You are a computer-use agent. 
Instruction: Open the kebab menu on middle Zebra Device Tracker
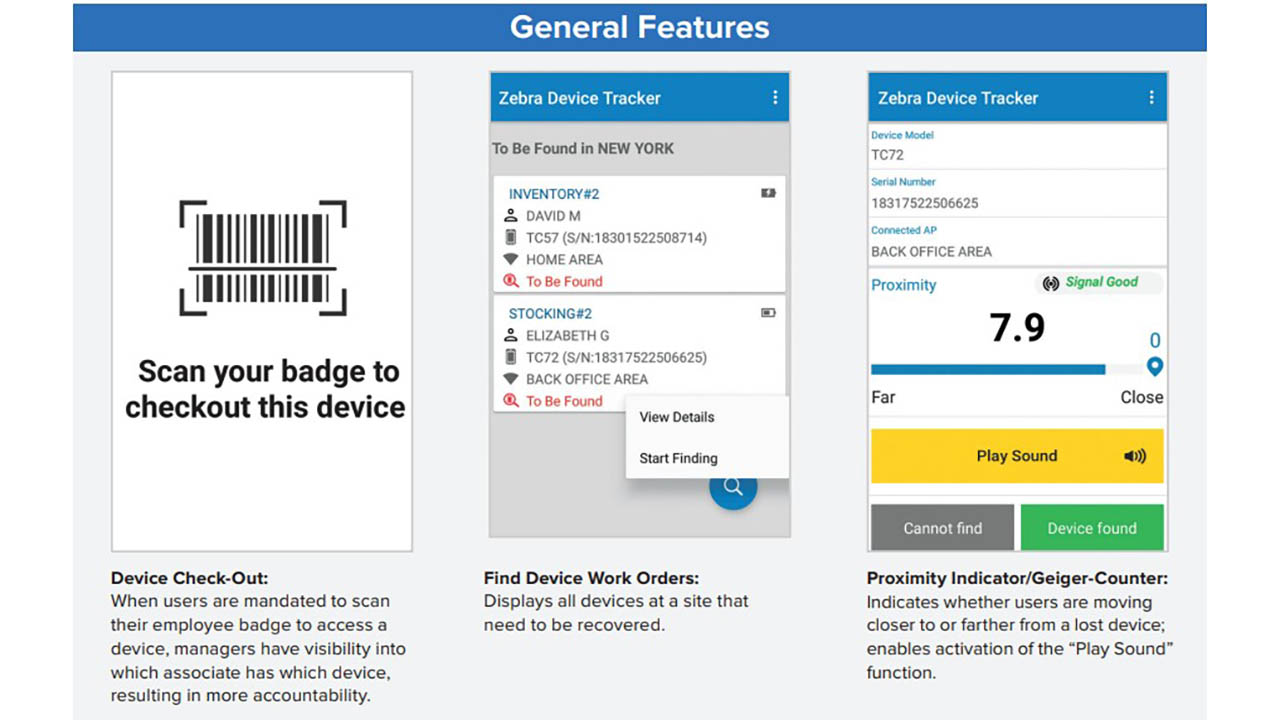(x=775, y=97)
